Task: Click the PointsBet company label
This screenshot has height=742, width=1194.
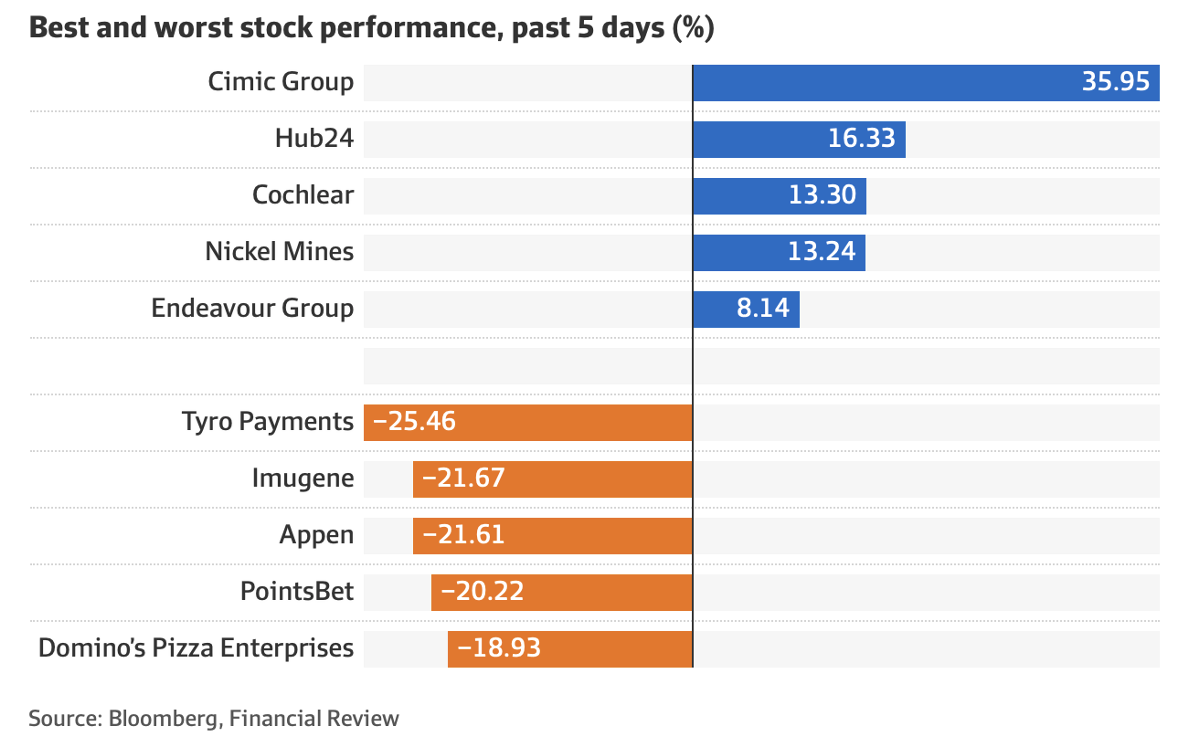Action: [x=297, y=592]
